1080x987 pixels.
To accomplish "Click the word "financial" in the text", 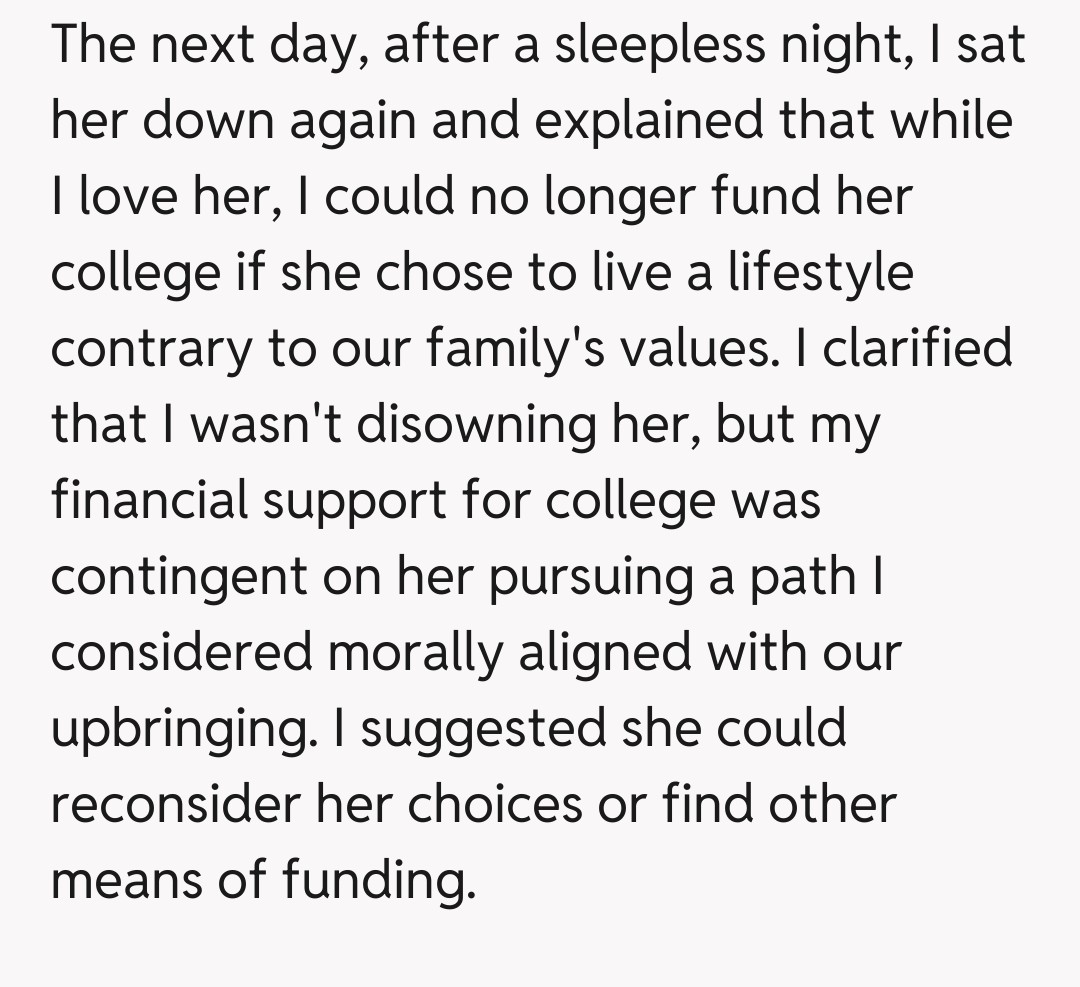I will (150, 499).
